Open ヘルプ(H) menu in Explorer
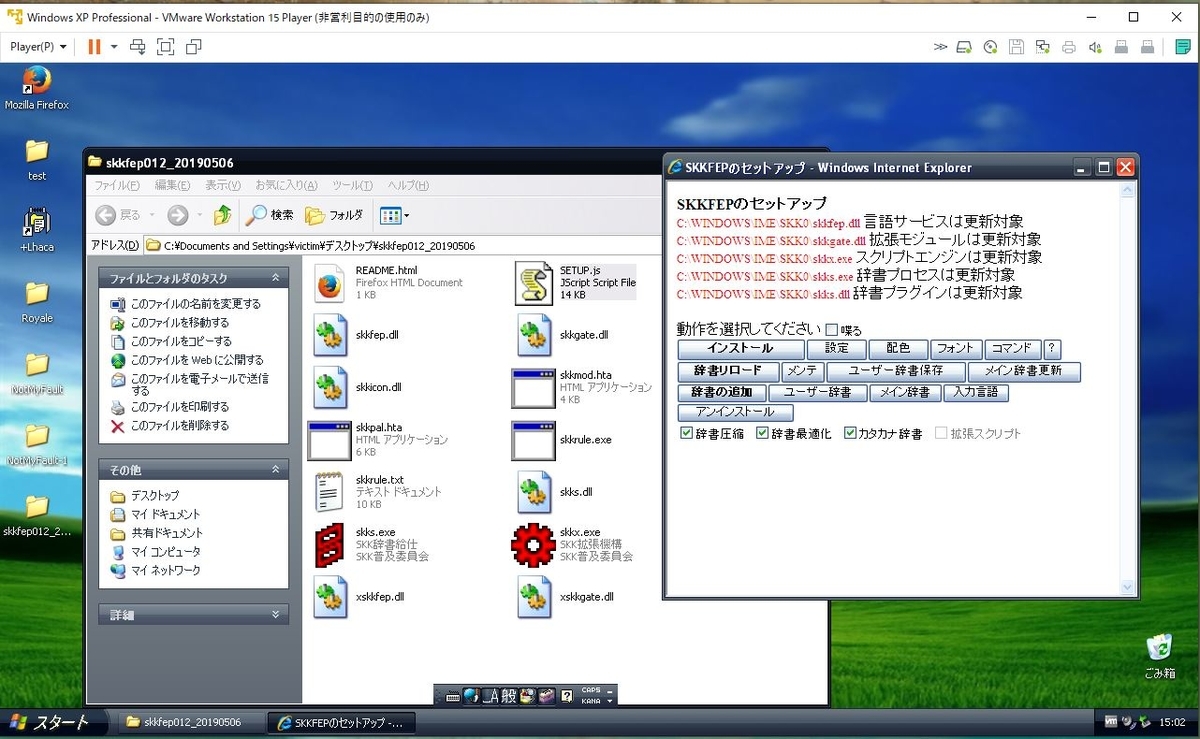Screen dimensions: 1200x739 click(x=408, y=185)
